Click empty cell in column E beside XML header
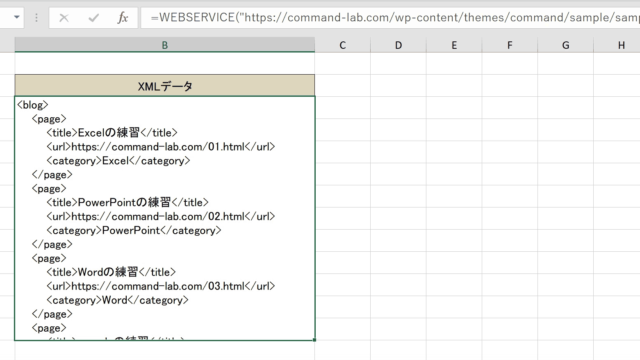Image resolution: width=640 pixels, height=360 pixels. click(454, 86)
